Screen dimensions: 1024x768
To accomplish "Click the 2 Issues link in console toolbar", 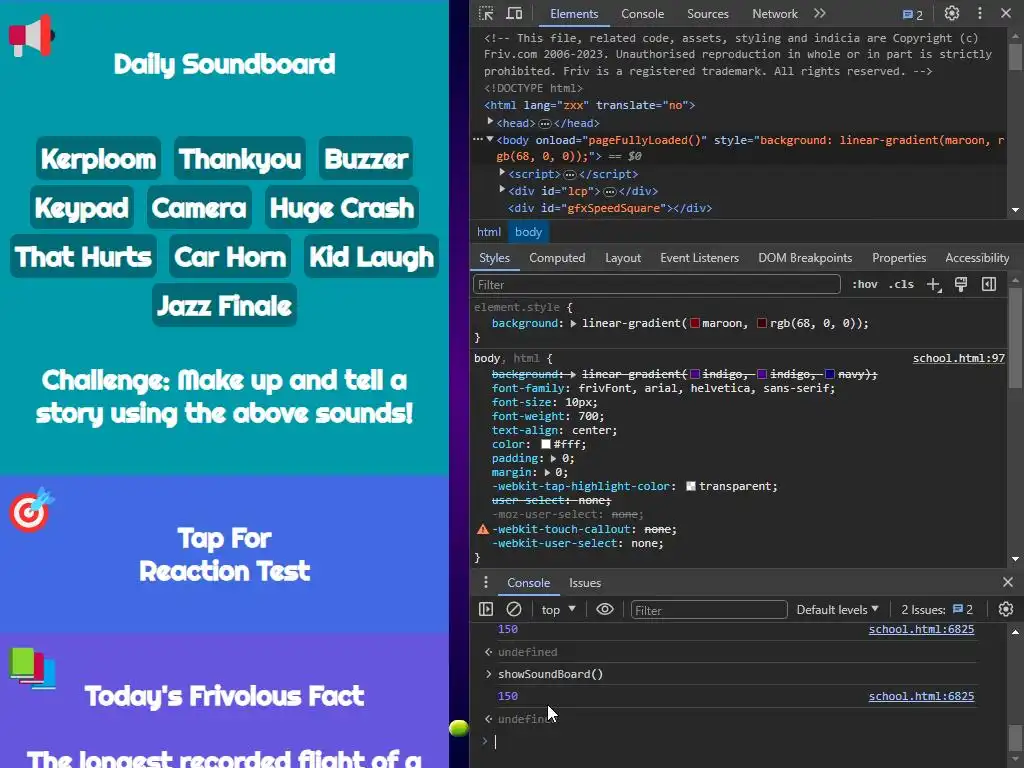I will pos(937,609).
